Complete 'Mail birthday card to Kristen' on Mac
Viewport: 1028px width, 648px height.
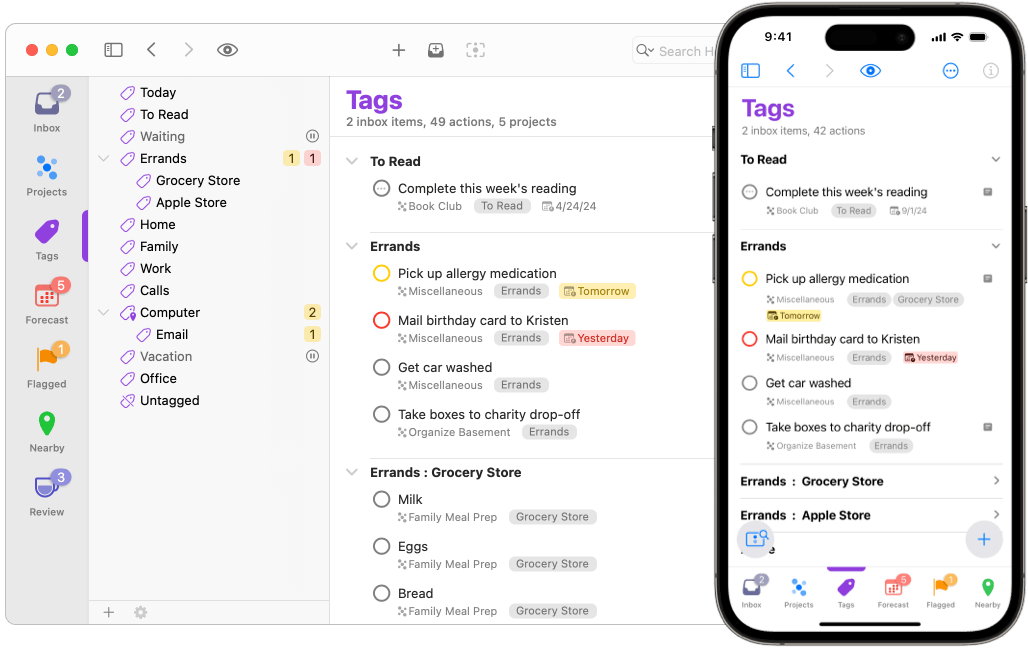point(382,320)
